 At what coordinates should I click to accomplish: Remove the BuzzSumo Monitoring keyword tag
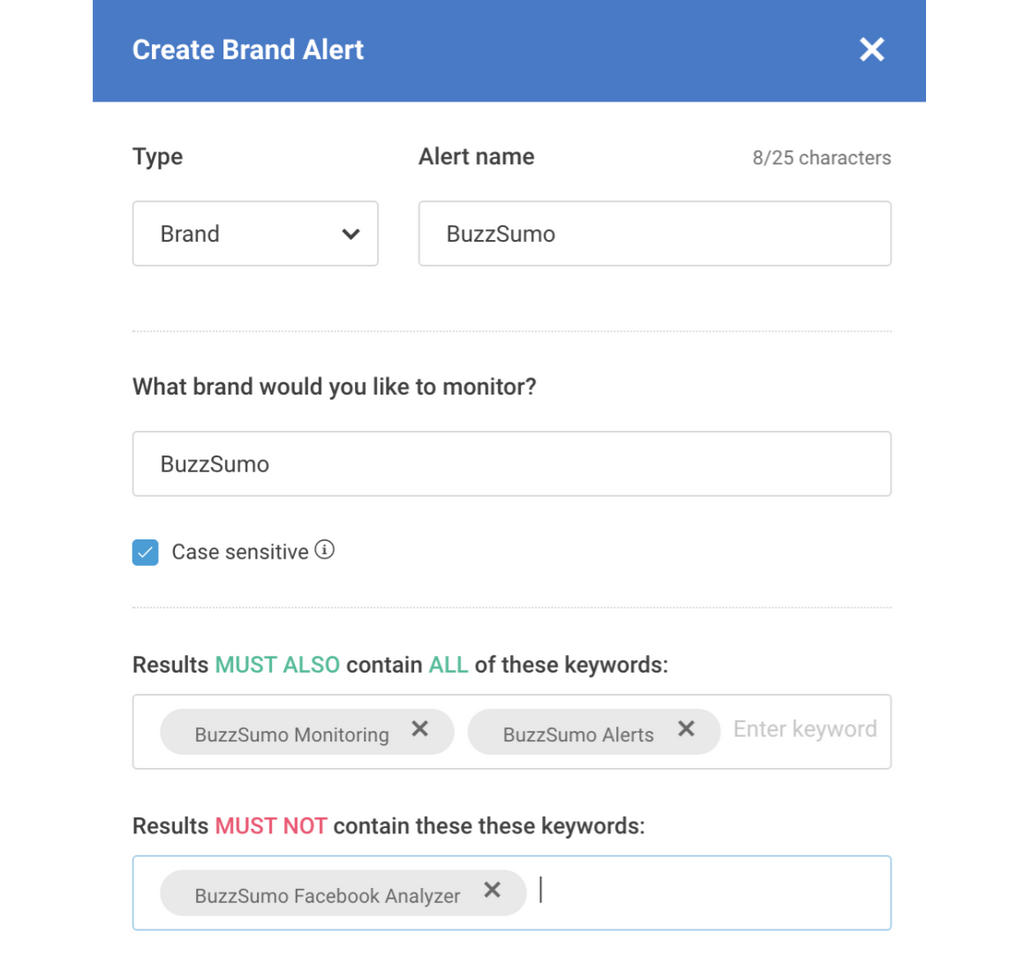coord(420,730)
